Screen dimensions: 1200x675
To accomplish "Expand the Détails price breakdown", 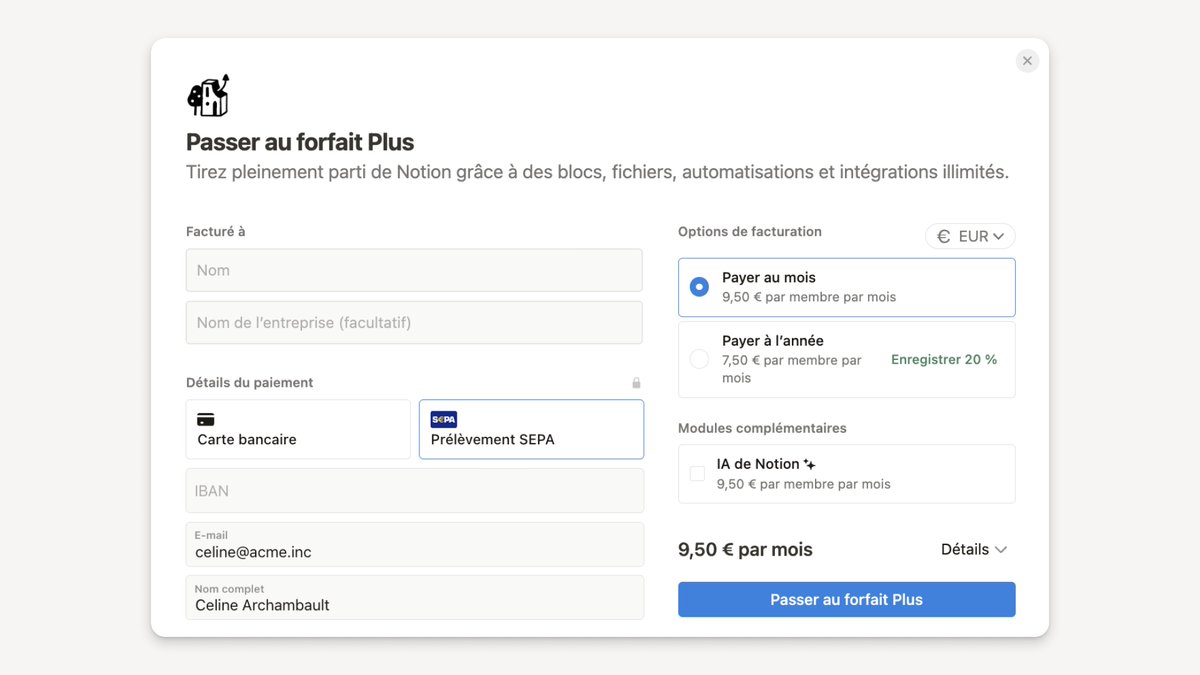I will pyautogui.click(x=973, y=549).
